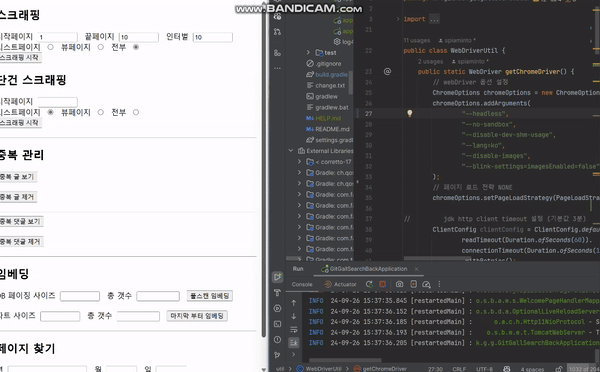Click the 중복 글 보기 button

click(x=18, y=177)
